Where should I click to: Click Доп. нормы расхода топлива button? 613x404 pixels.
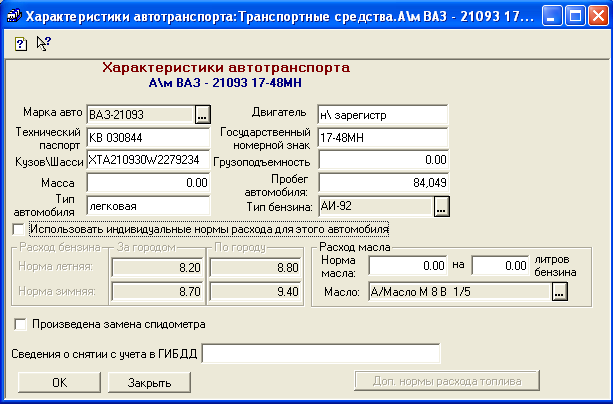click(x=447, y=381)
